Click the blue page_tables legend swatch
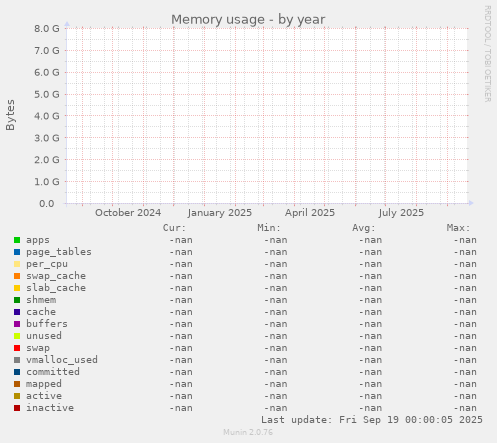This screenshot has height=443, width=497. click(x=17, y=252)
